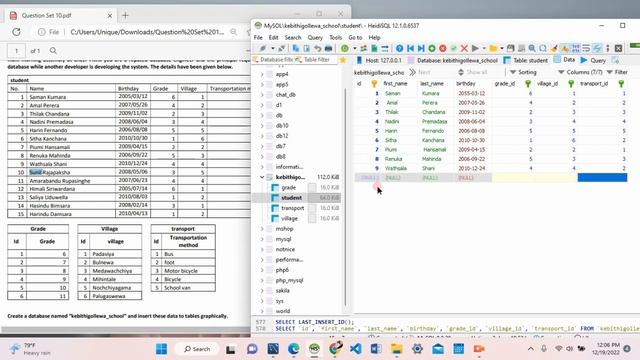Click the Copy icon in HeidiSQL toolbar
Image resolution: width=640 pixels, height=360 pixels.
[296, 49]
